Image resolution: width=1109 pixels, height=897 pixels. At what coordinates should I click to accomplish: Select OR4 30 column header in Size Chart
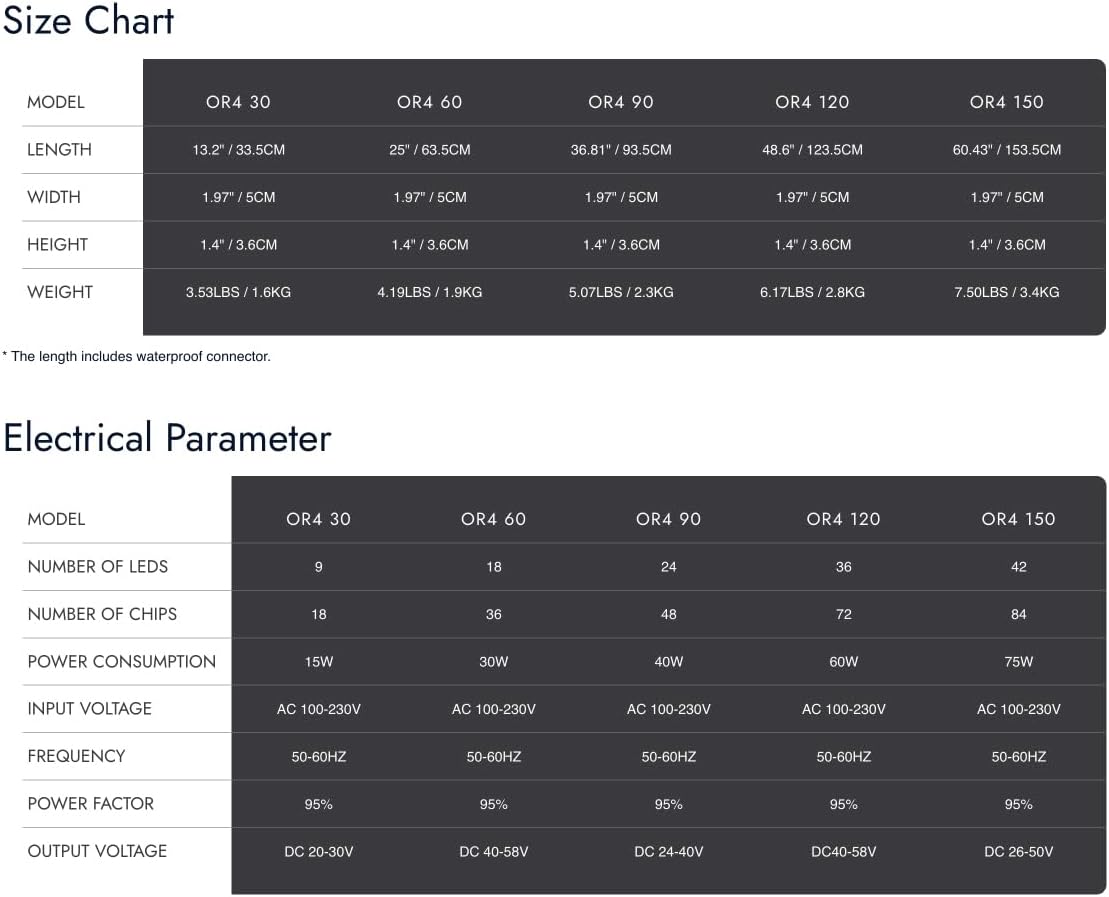[238, 102]
